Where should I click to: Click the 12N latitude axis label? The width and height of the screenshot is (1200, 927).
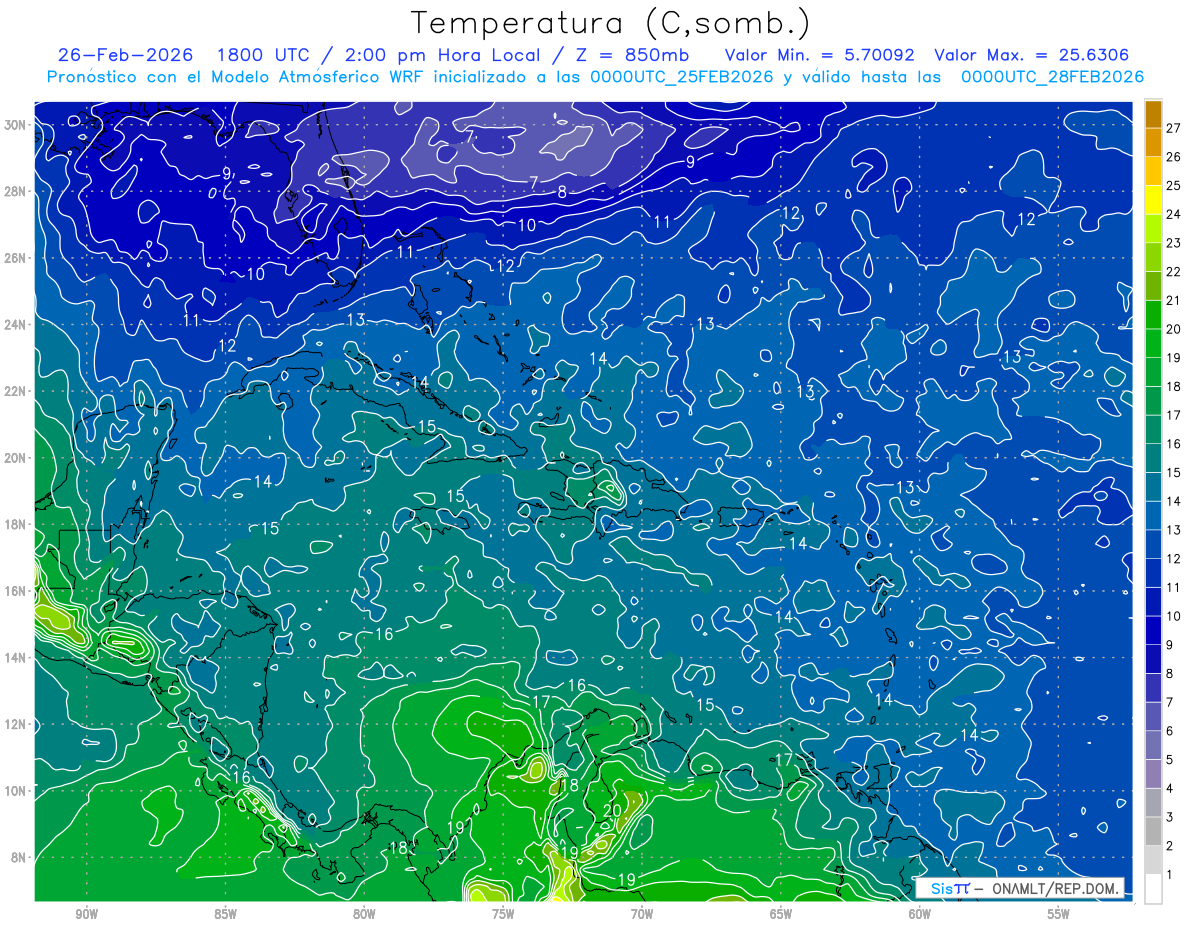coord(17,724)
